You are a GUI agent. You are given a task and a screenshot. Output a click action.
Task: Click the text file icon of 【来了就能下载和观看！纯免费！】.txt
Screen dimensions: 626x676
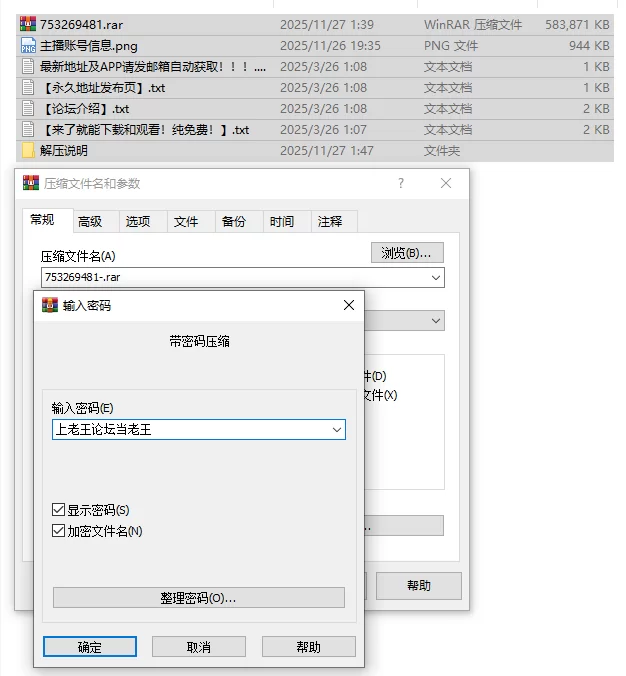(28, 129)
